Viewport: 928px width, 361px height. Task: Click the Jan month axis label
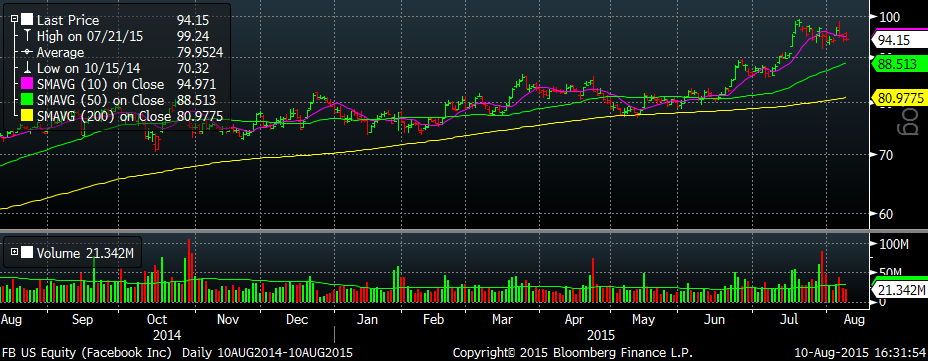coord(368,320)
